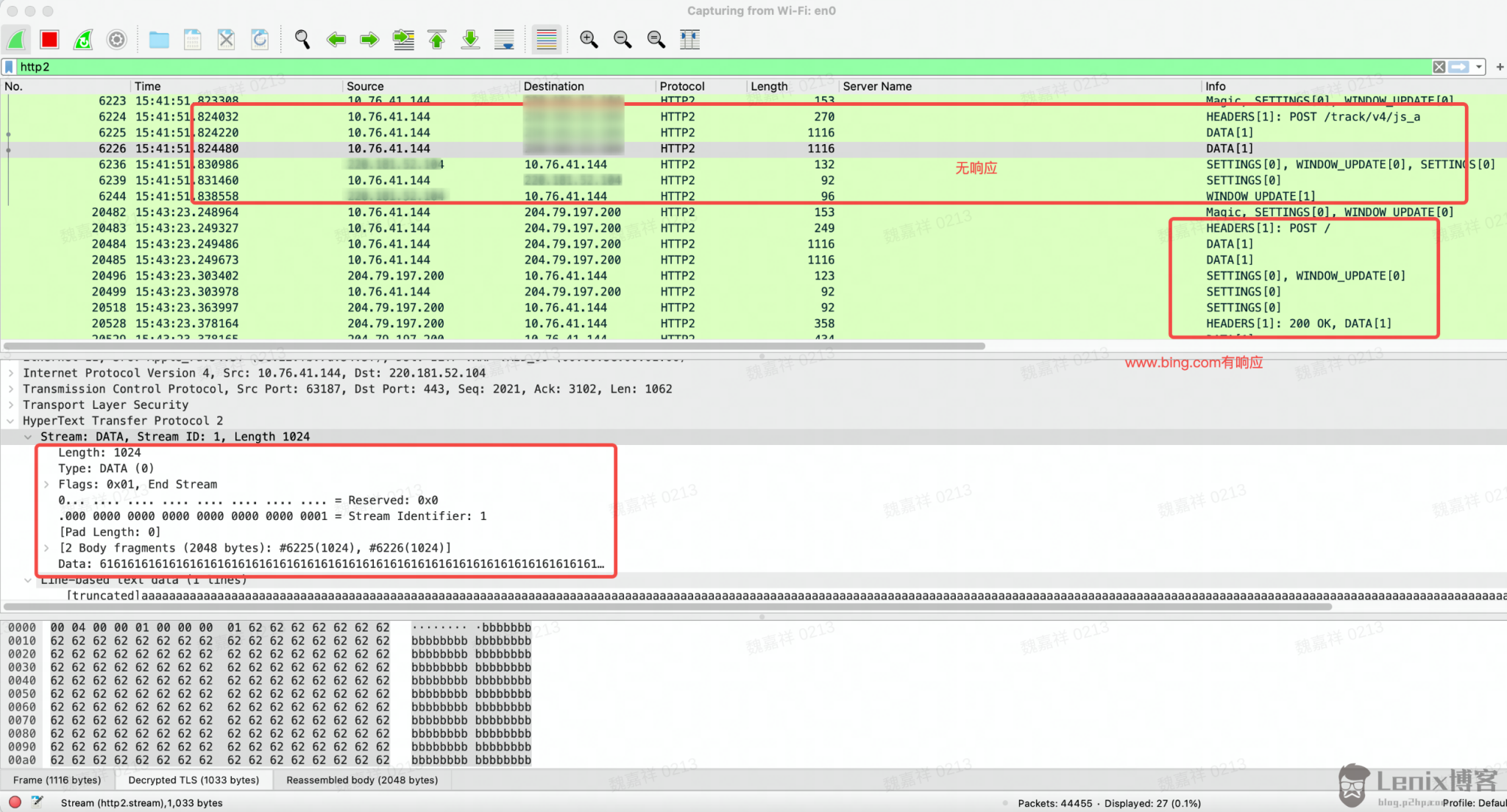Screen dimensions: 1507x812
Task: Open saved display filter bookmarks
Action: tap(8, 67)
